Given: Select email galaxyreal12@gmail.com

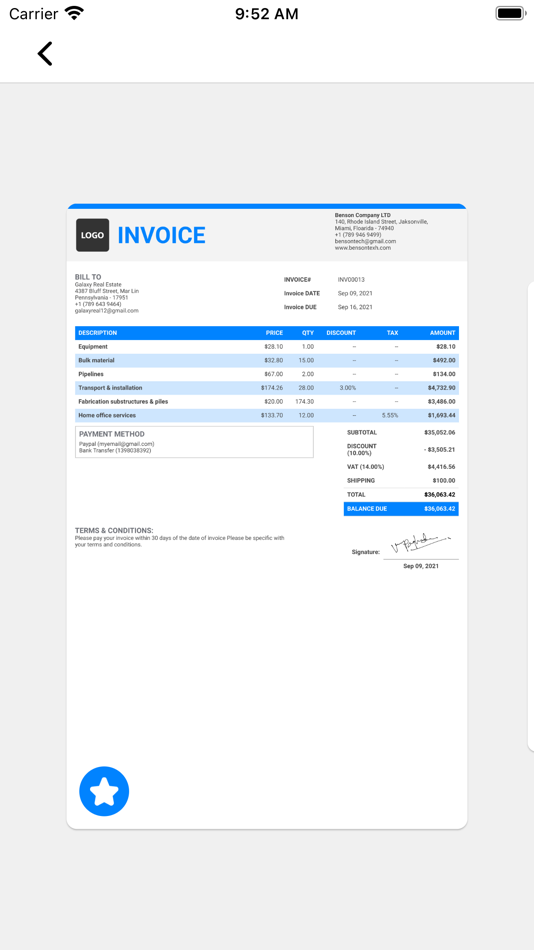Looking at the screenshot, I should point(107,311).
